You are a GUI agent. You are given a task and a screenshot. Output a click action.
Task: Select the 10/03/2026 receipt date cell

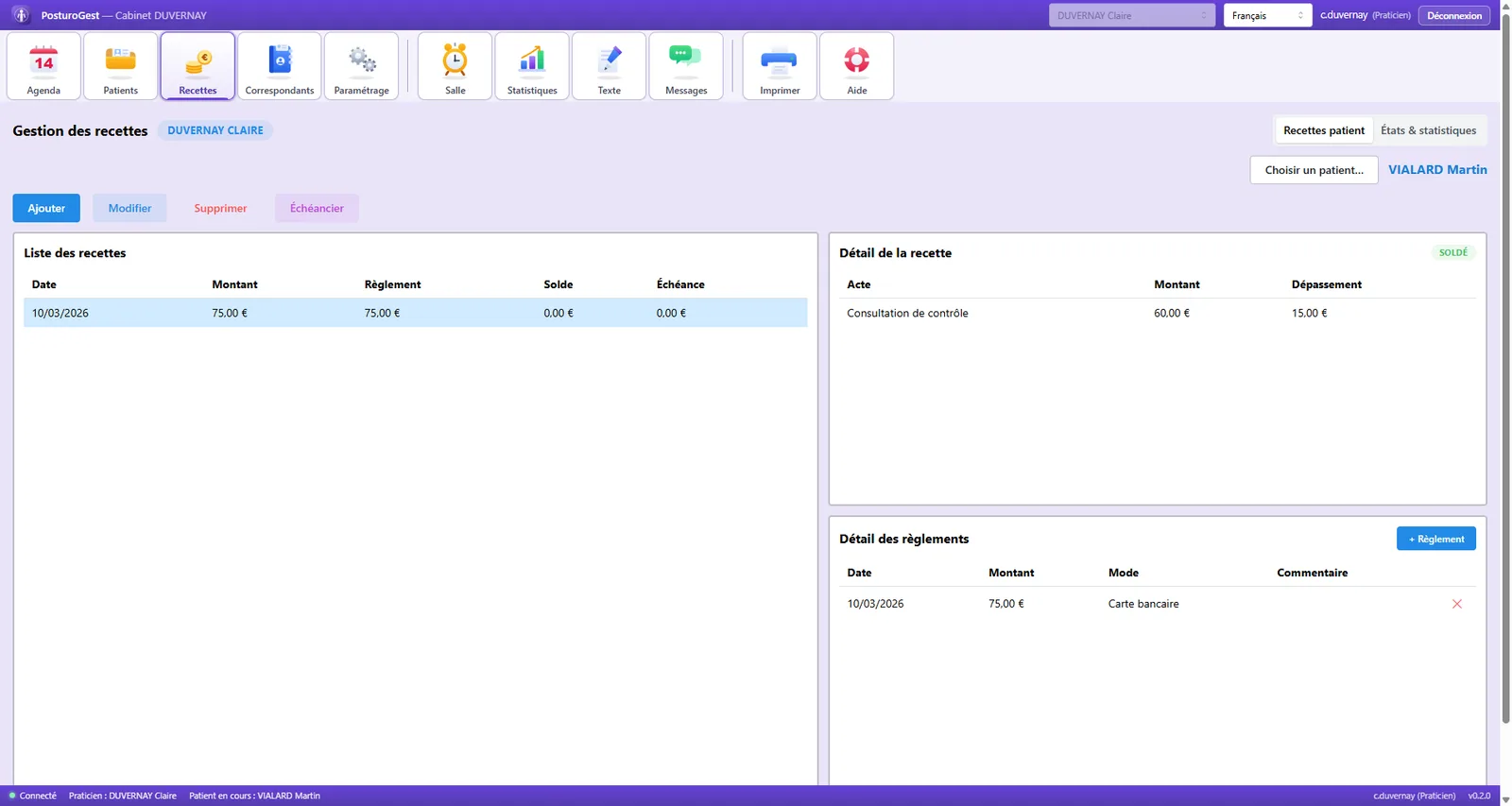click(x=60, y=313)
